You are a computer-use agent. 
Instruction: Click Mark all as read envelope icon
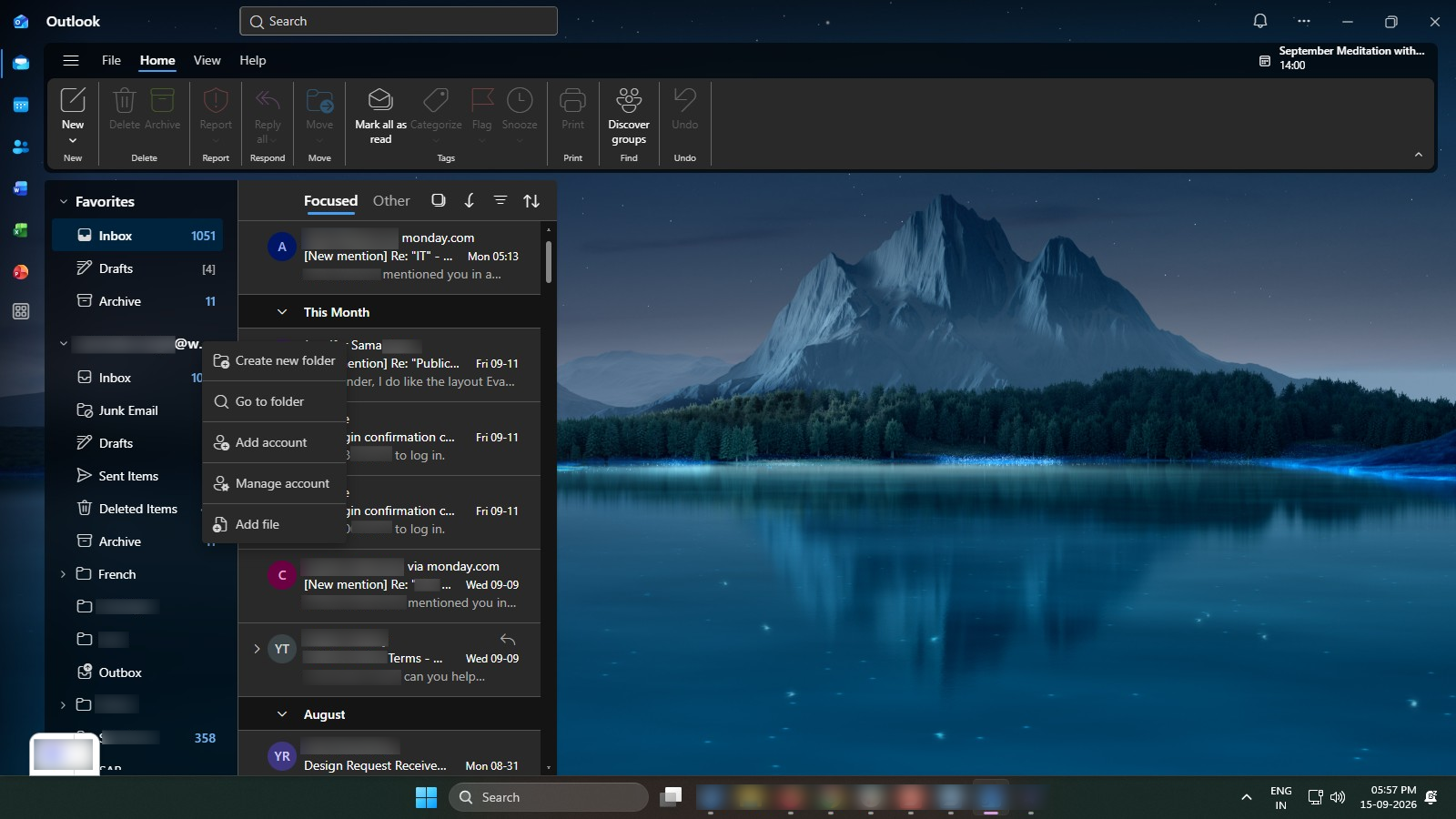click(x=380, y=99)
